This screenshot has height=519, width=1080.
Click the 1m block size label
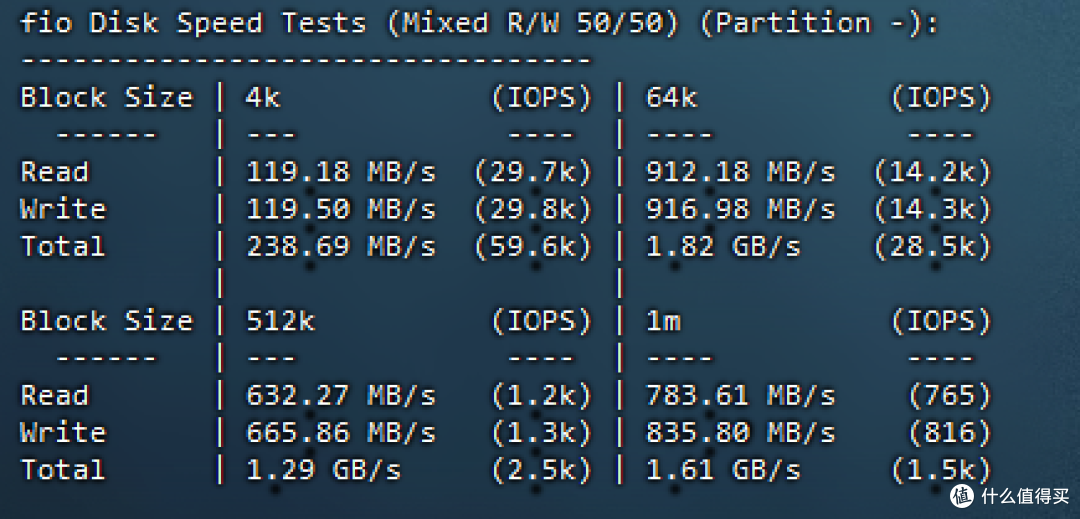pyautogui.click(x=663, y=321)
